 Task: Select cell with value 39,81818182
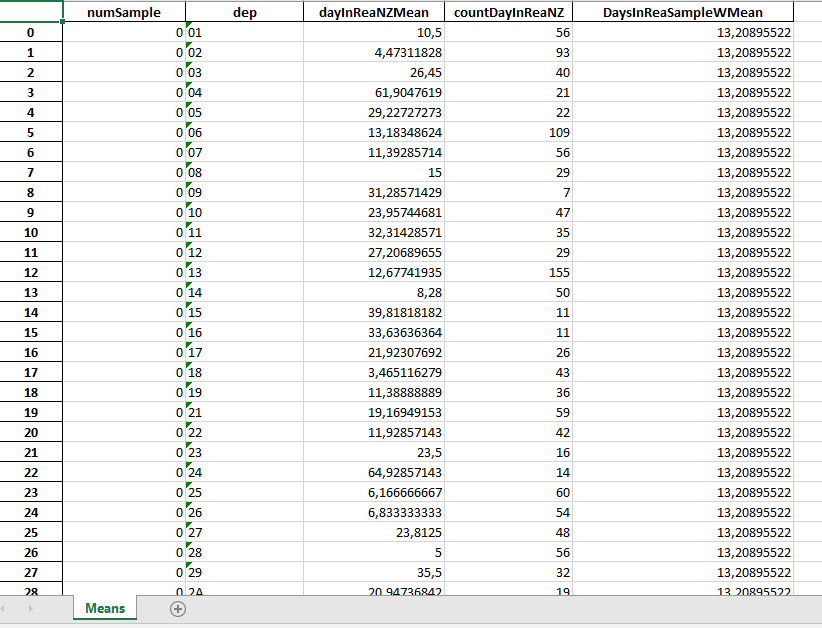click(374, 312)
